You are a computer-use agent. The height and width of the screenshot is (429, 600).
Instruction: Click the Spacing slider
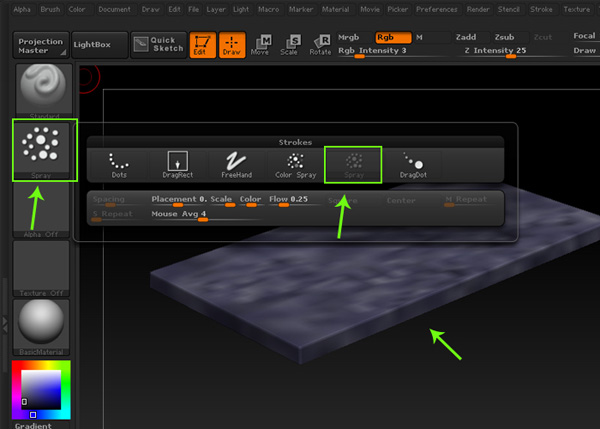tap(119, 201)
